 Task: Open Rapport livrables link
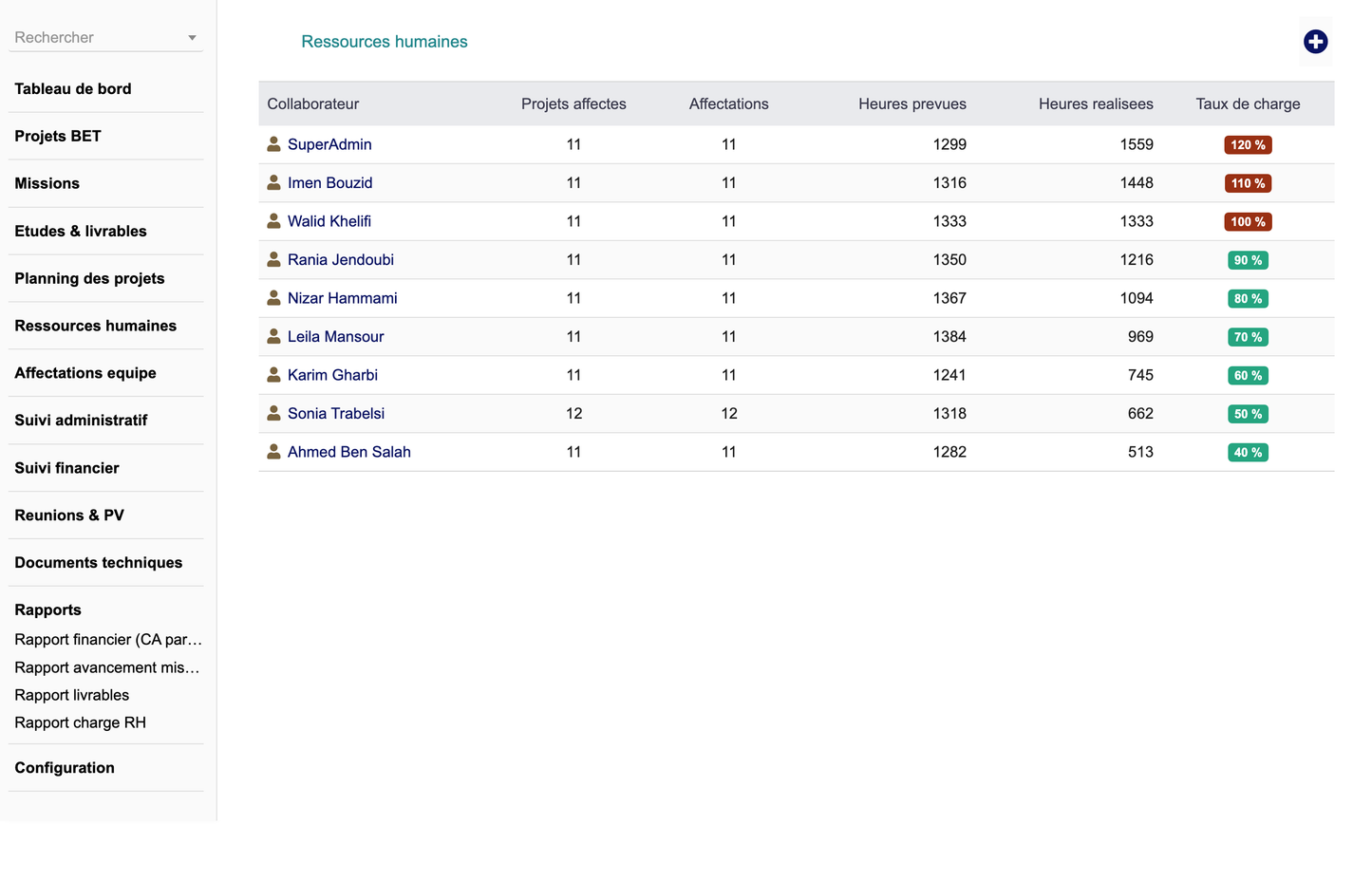tap(71, 694)
